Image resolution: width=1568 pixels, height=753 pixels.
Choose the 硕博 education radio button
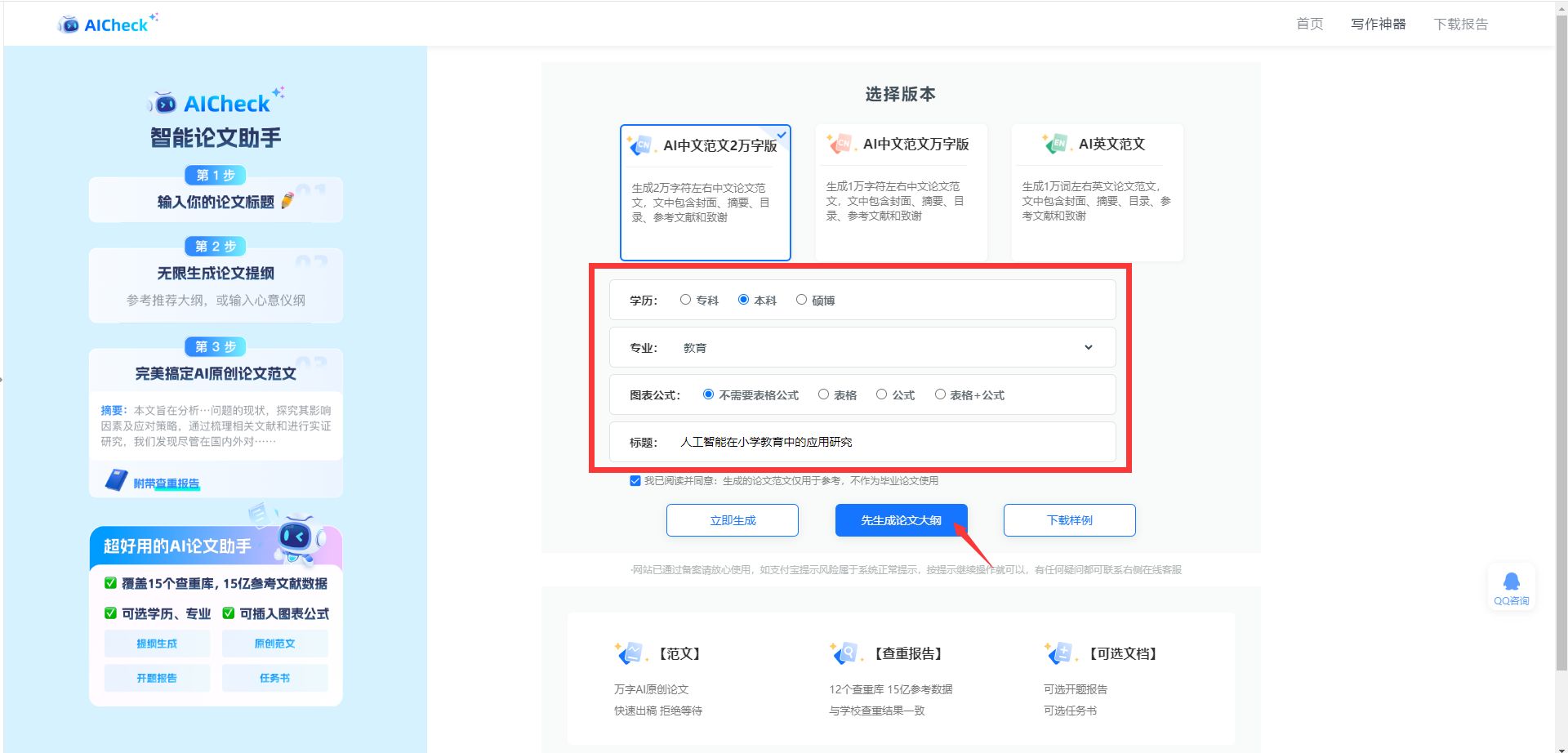pyautogui.click(x=801, y=300)
